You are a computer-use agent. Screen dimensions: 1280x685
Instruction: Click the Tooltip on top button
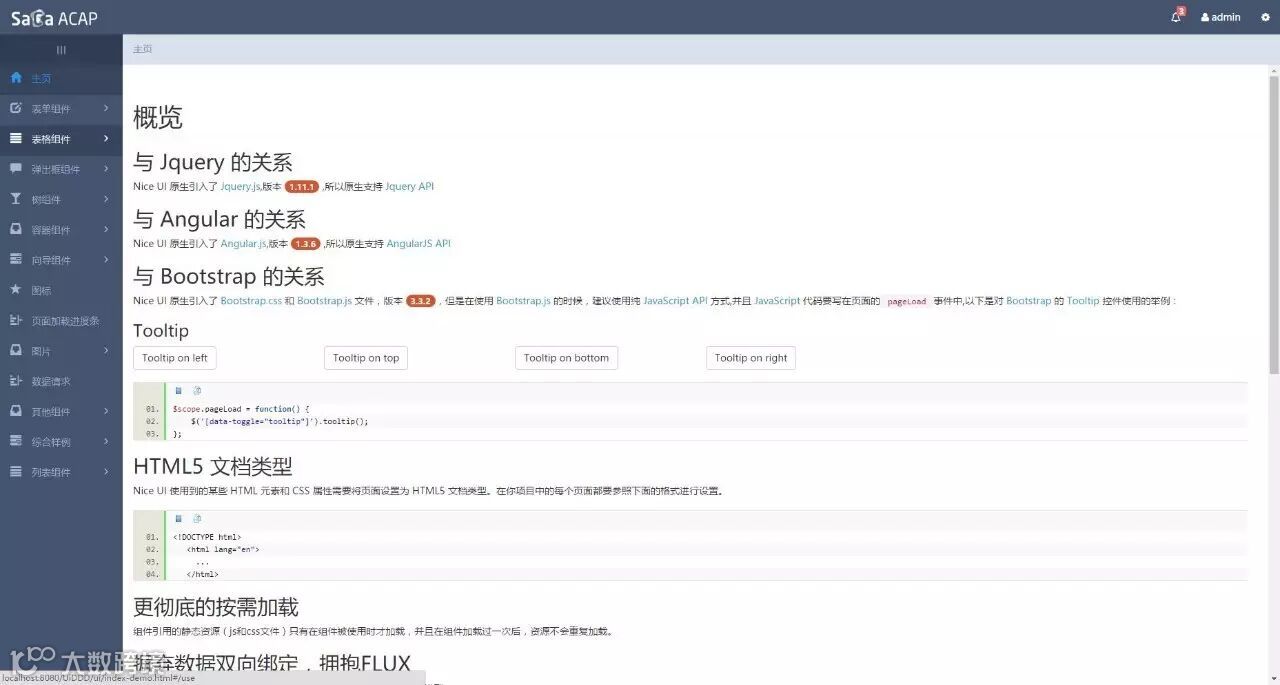coord(366,358)
